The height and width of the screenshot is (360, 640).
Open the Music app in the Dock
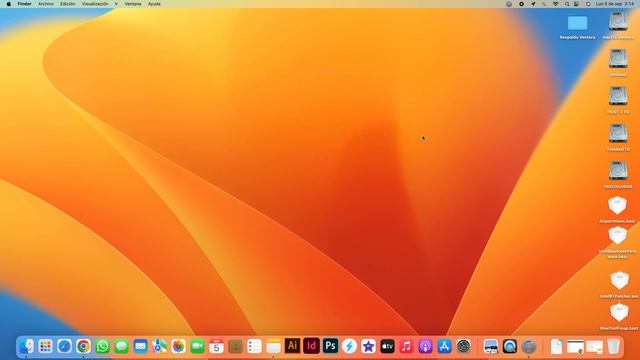click(406, 346)
